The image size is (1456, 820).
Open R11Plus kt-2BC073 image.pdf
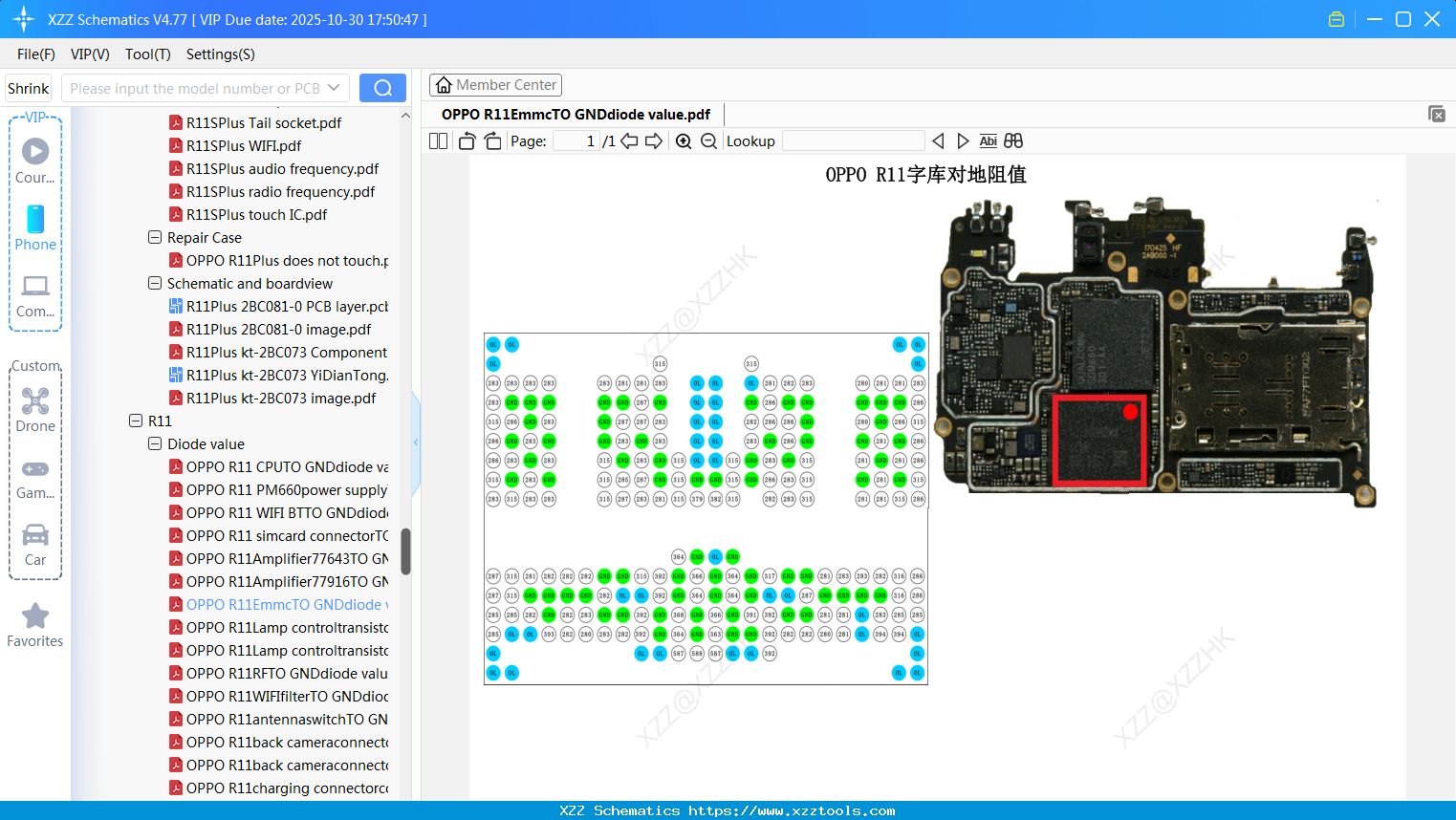tap(272, 398)
